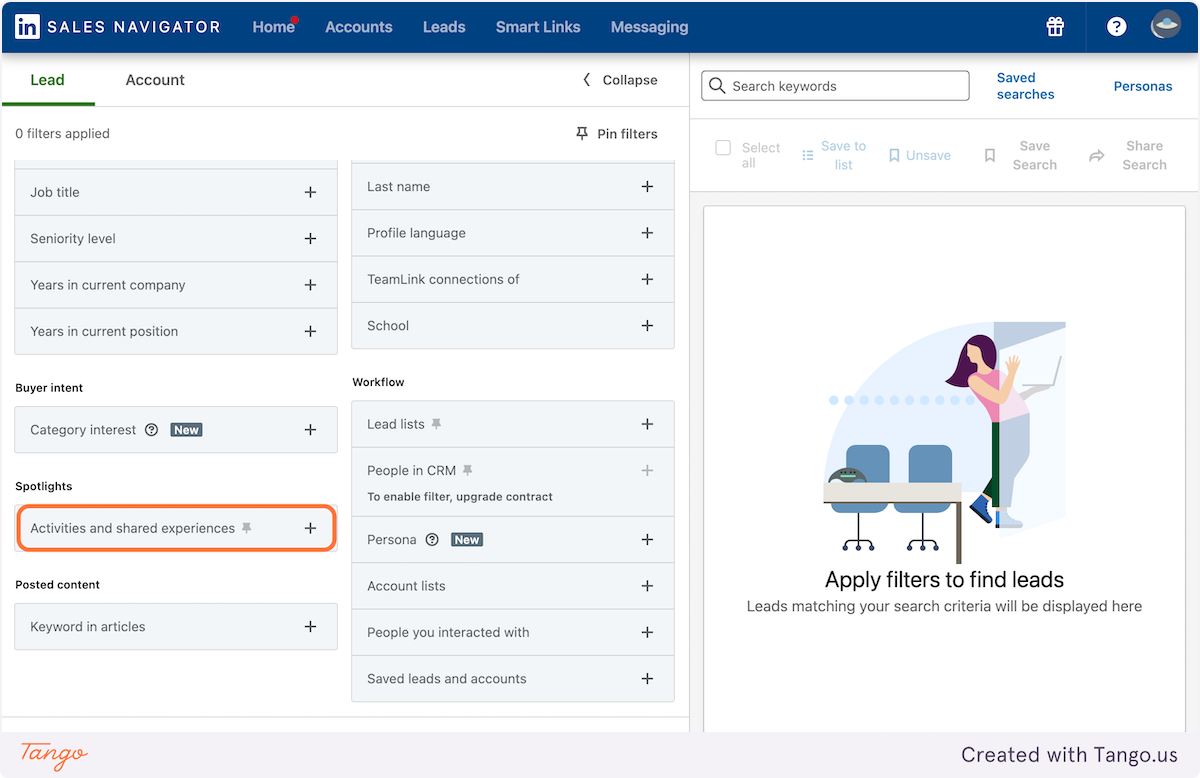1200x778 pixels.
Task: Click the LinkedIn Sales Navigator logo
Action: coord(117,27)
